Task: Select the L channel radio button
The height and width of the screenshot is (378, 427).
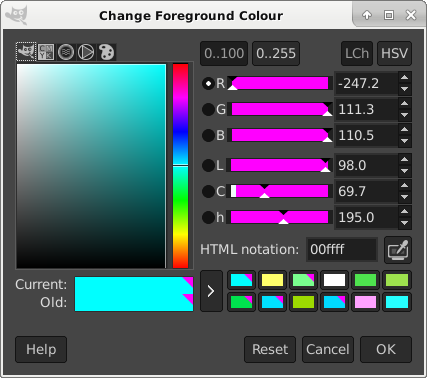Action: (208, 165)
